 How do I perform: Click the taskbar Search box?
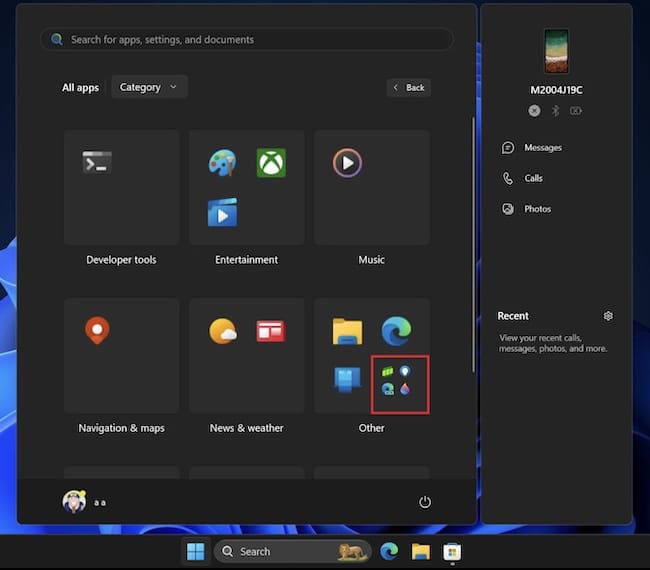click(x=293, y=551)
